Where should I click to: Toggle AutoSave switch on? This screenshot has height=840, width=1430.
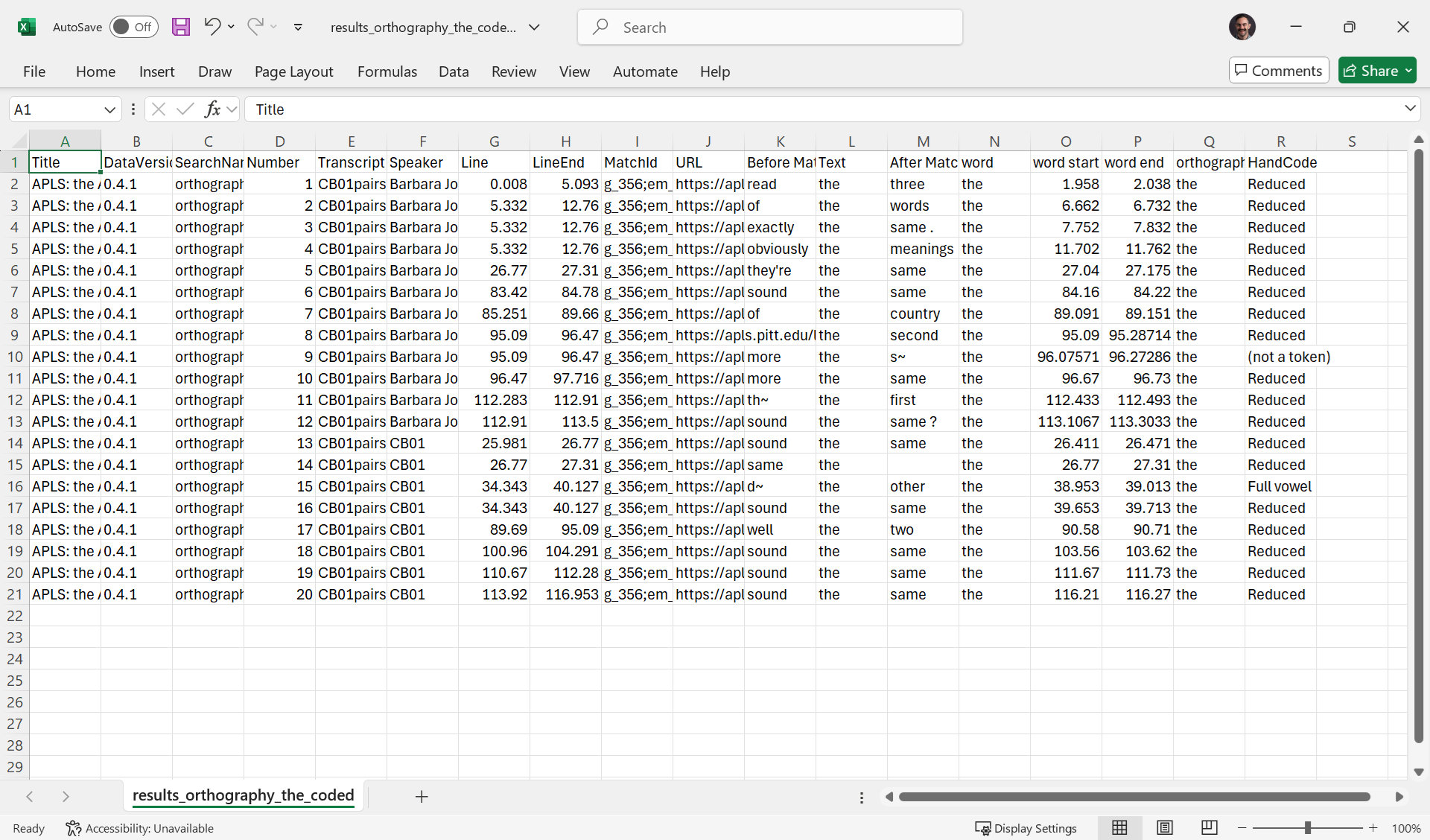(x=134, y=27)
